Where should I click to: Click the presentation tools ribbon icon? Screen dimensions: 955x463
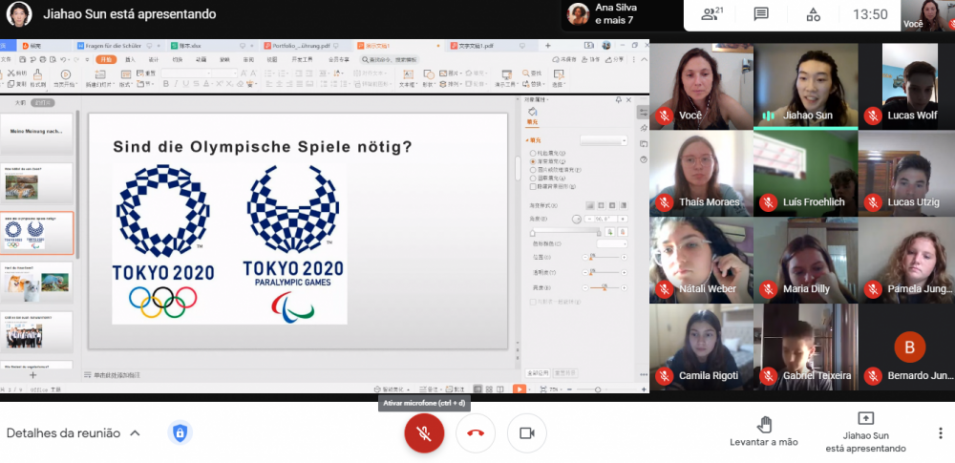tap(506, 74)
